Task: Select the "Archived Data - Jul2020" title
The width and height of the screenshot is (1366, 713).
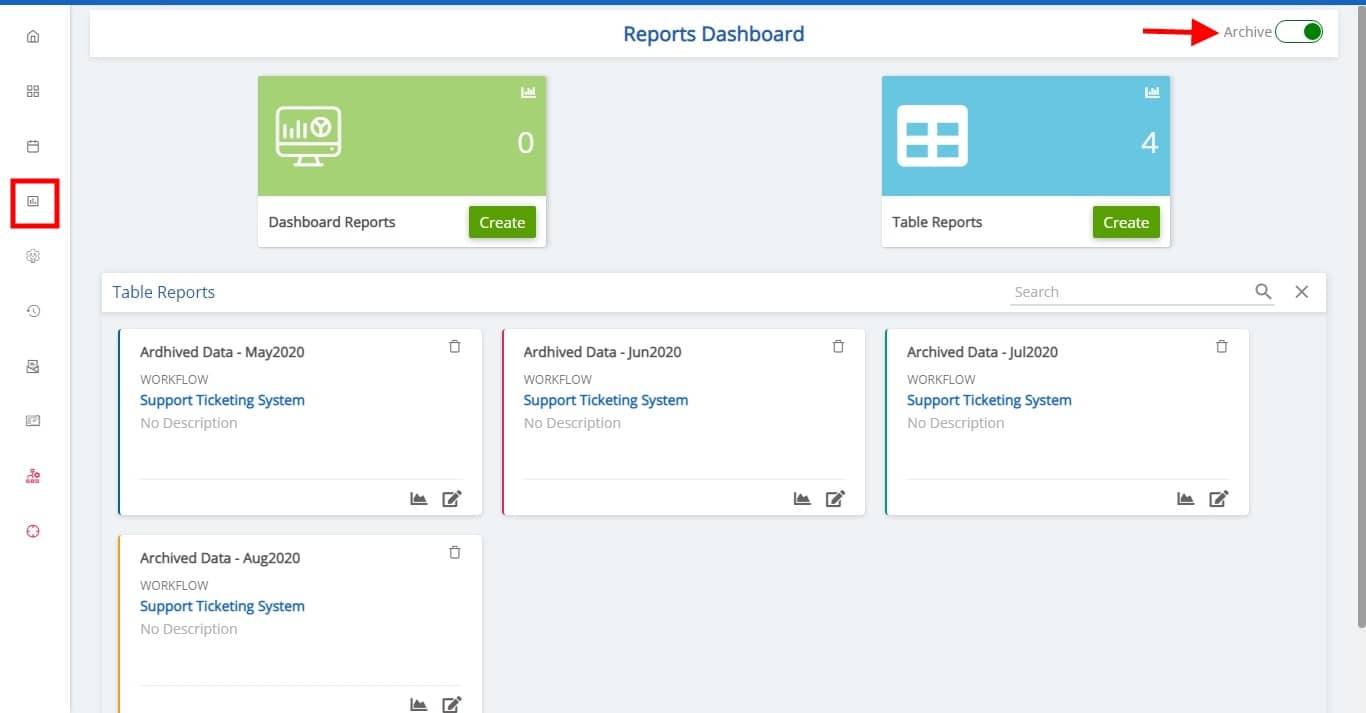Action: click(x=982, y=352)
